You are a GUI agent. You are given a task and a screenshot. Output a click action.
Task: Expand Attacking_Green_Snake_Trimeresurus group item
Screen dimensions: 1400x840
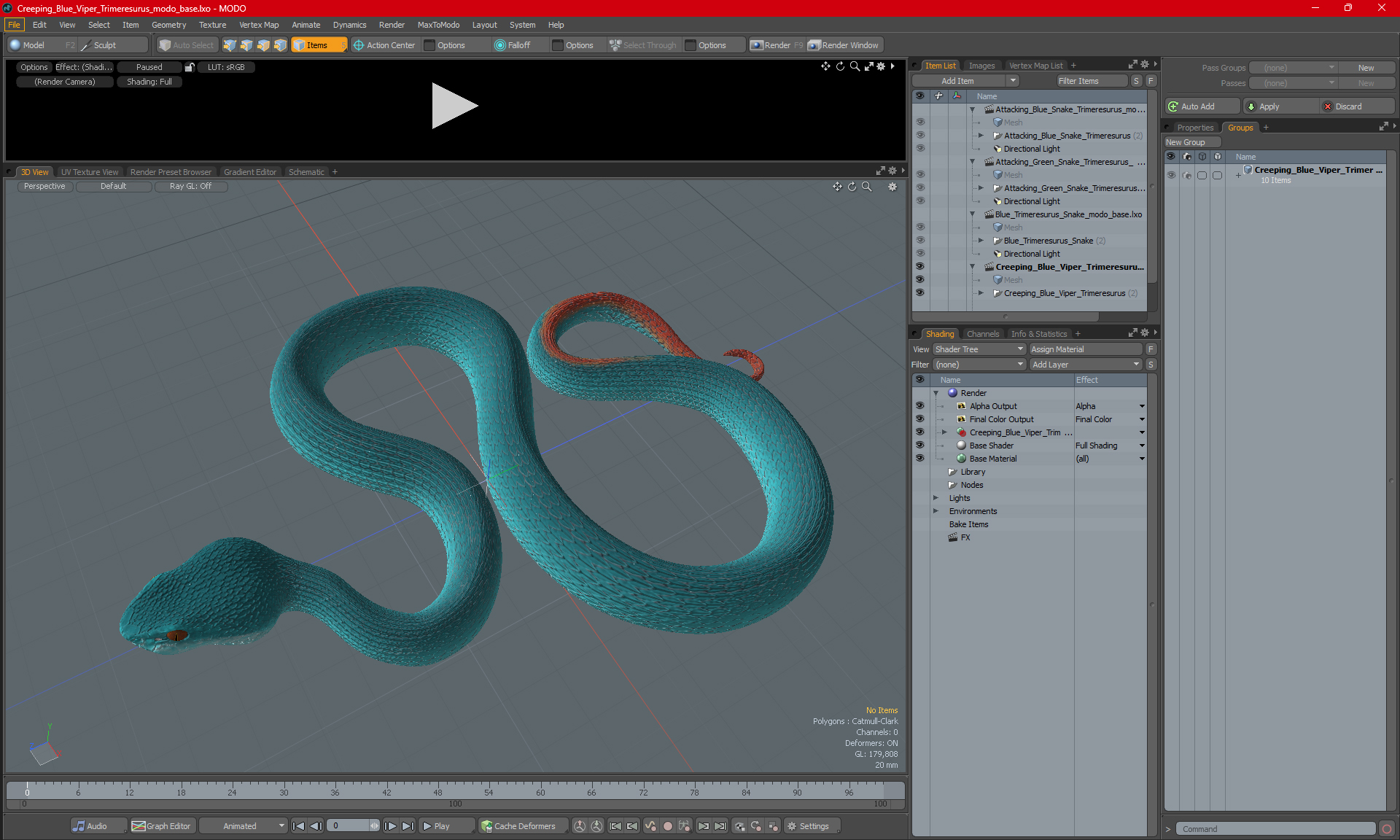pyautogui.click(x=981, y=188)
